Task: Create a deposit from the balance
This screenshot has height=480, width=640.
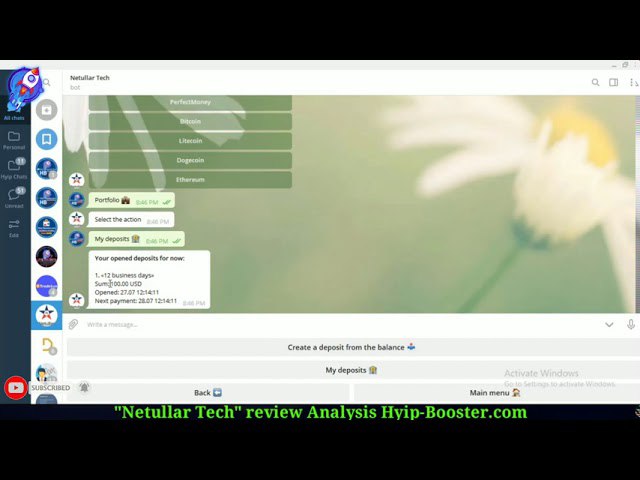Action: tap(351, 347)
